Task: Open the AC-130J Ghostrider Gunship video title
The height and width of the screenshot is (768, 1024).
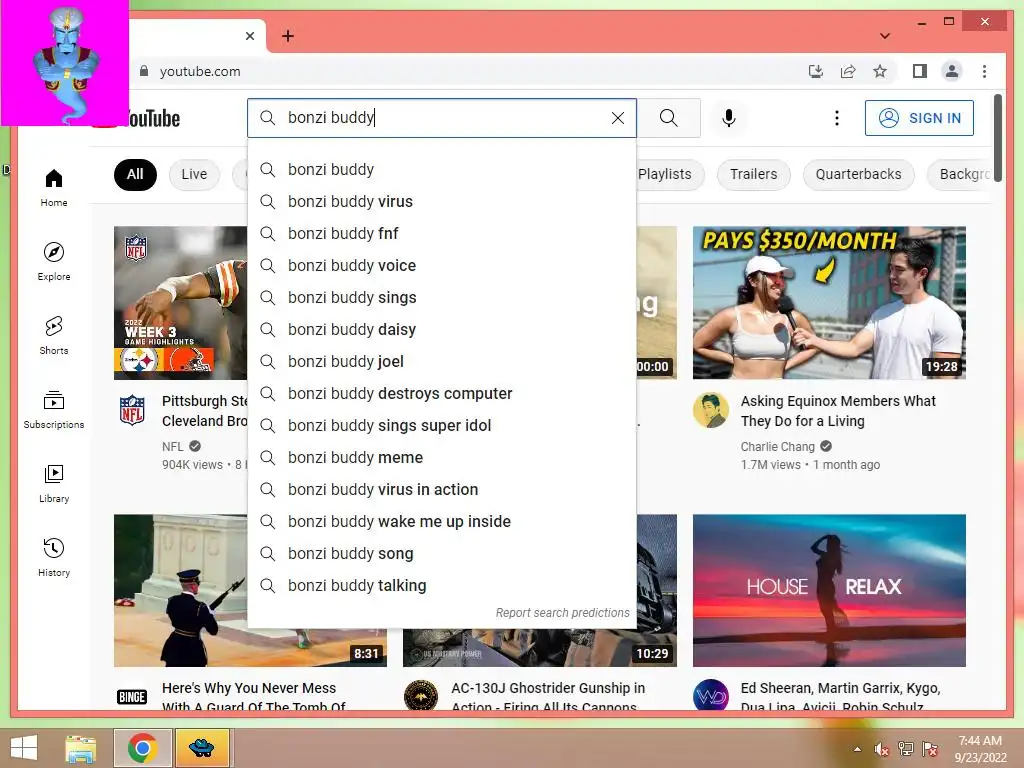Action: [x=547, y=697]
